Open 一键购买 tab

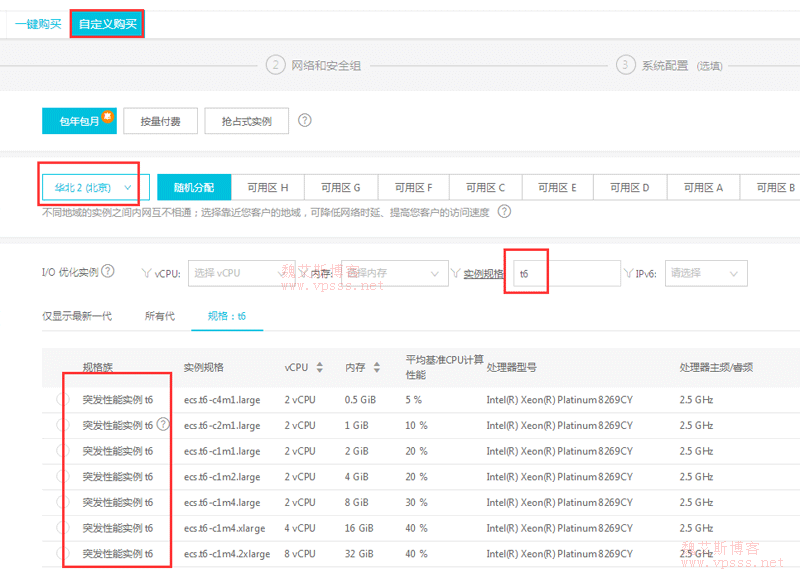click(x=38, y=24)
